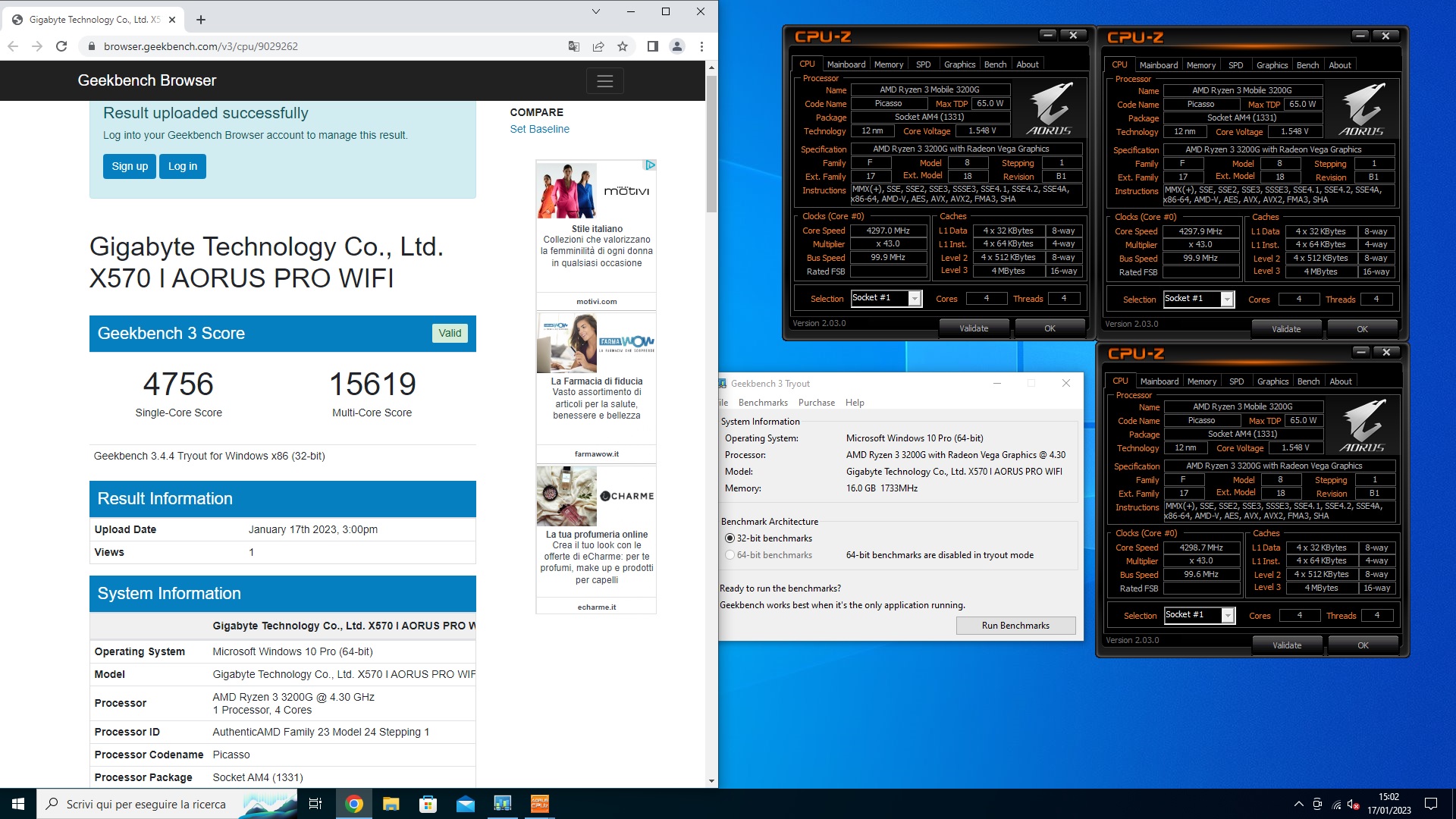Click the translate page icon
The width and height of the screenshot is (1456, 819).
tap(574, 46)
